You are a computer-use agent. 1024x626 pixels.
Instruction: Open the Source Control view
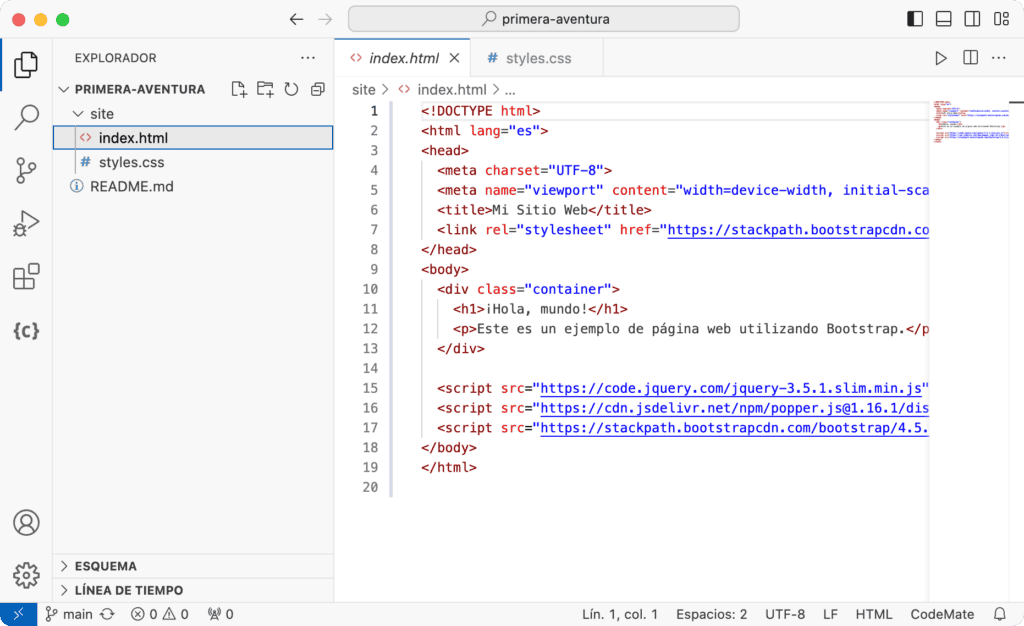tap(26, 171)
